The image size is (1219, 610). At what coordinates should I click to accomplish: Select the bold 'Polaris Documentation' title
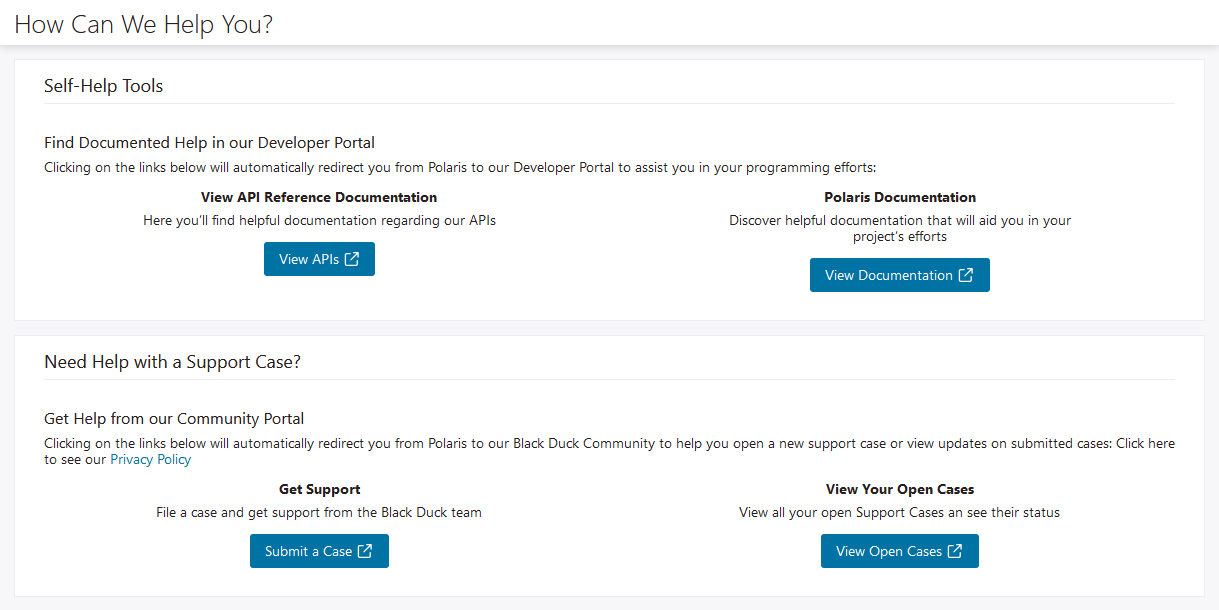point(900,197)
